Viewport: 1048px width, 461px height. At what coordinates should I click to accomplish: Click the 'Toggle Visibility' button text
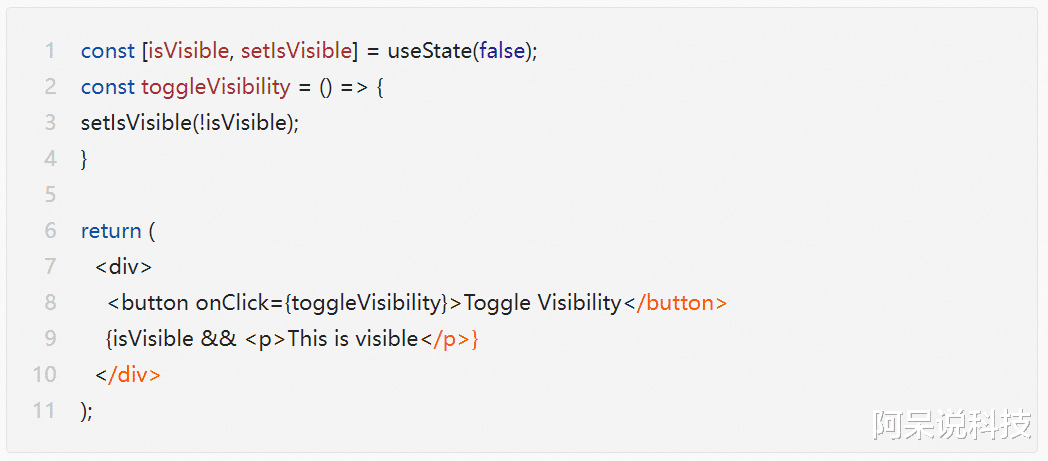(x=543, y=303)
